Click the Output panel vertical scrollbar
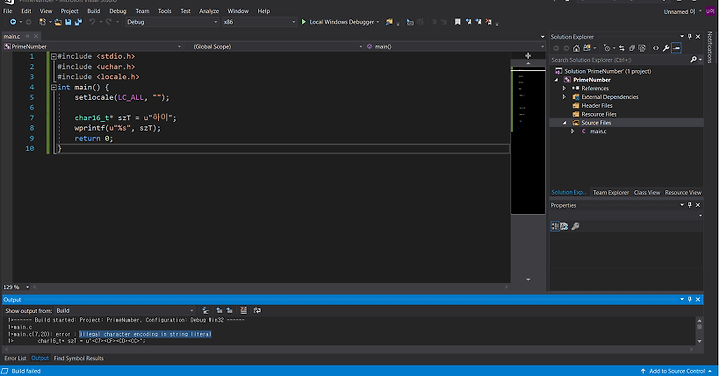 click(699, 331)
